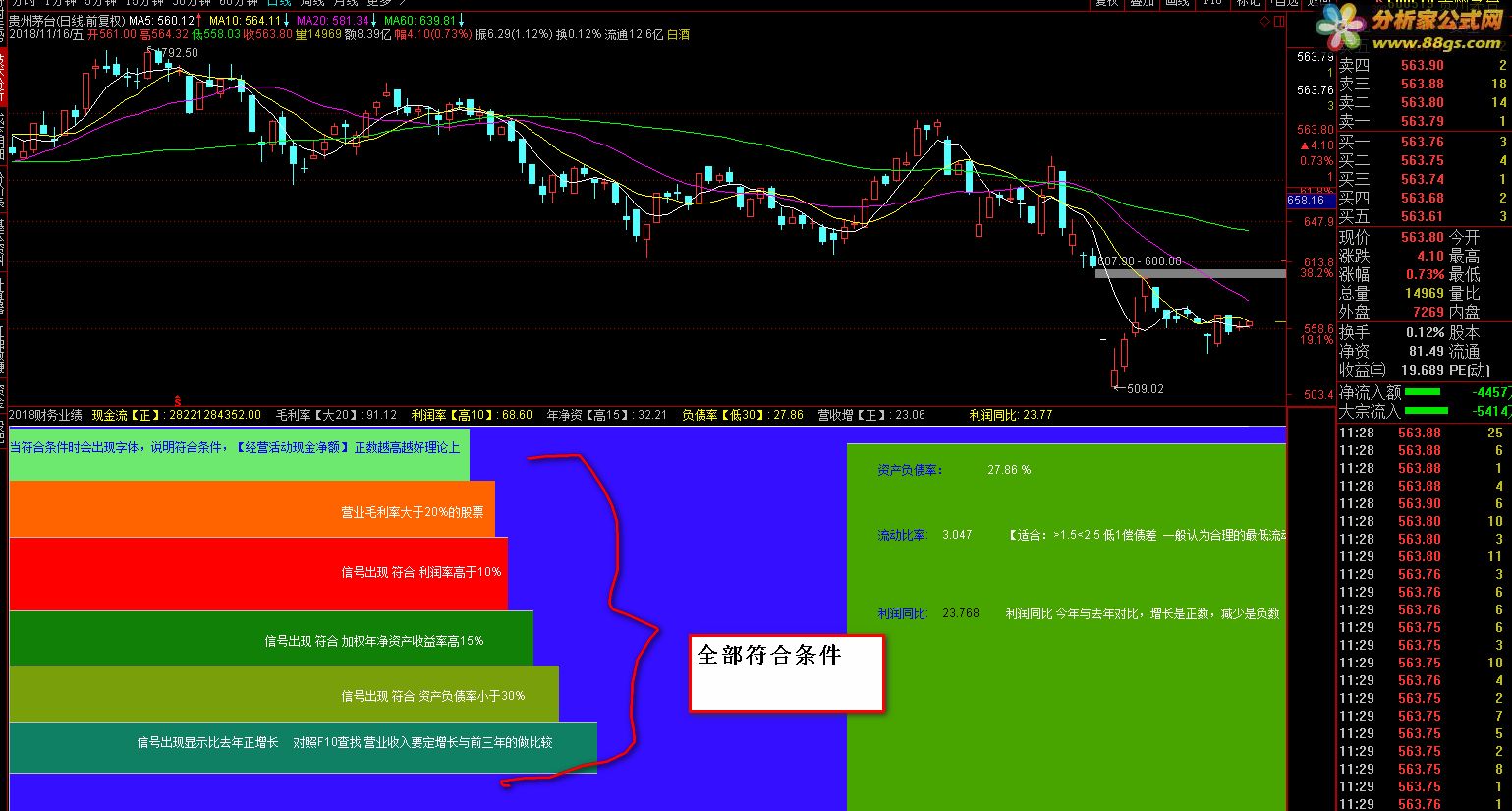Click the red $ marker below the chart
Screen dimensions: 1512x811
[x=178, y=400]
